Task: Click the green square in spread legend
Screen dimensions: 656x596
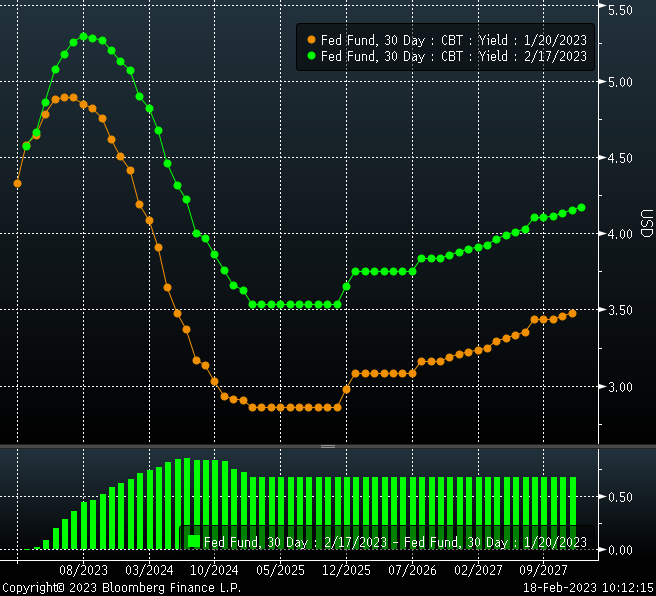Action: (x=193, y=541)
